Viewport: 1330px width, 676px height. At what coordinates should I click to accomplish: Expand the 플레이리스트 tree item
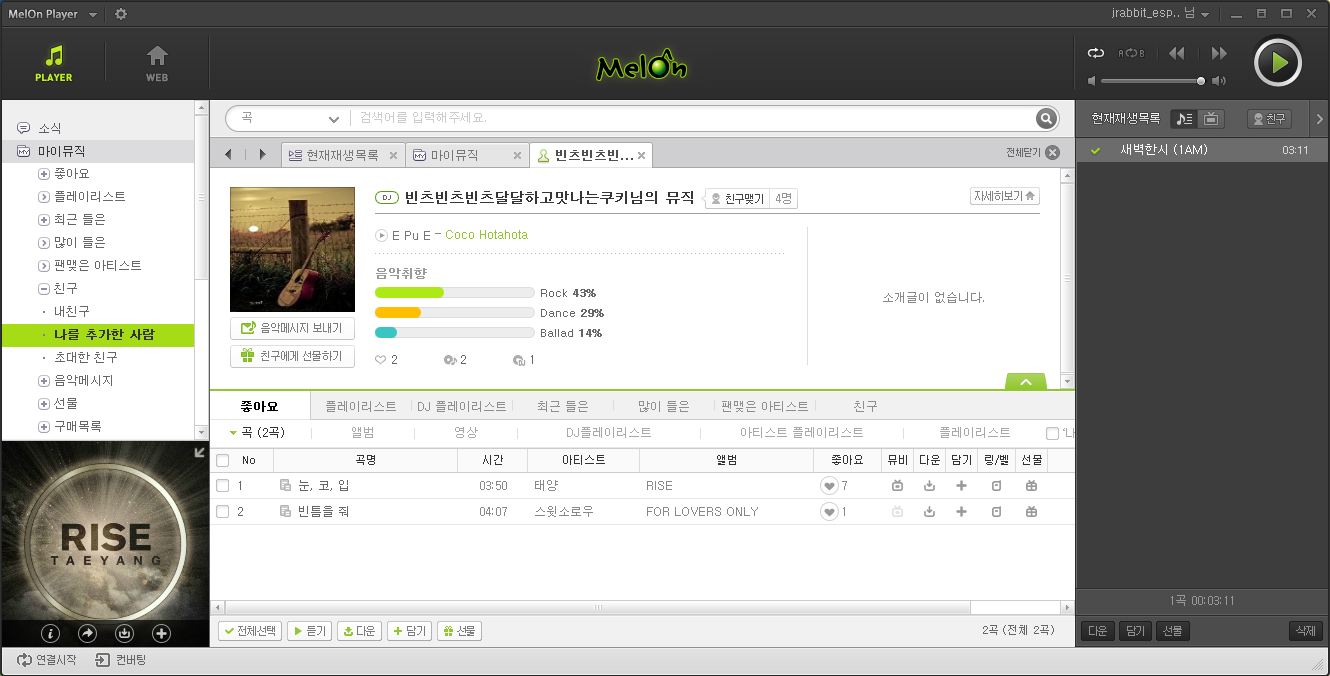pos(44,197)
